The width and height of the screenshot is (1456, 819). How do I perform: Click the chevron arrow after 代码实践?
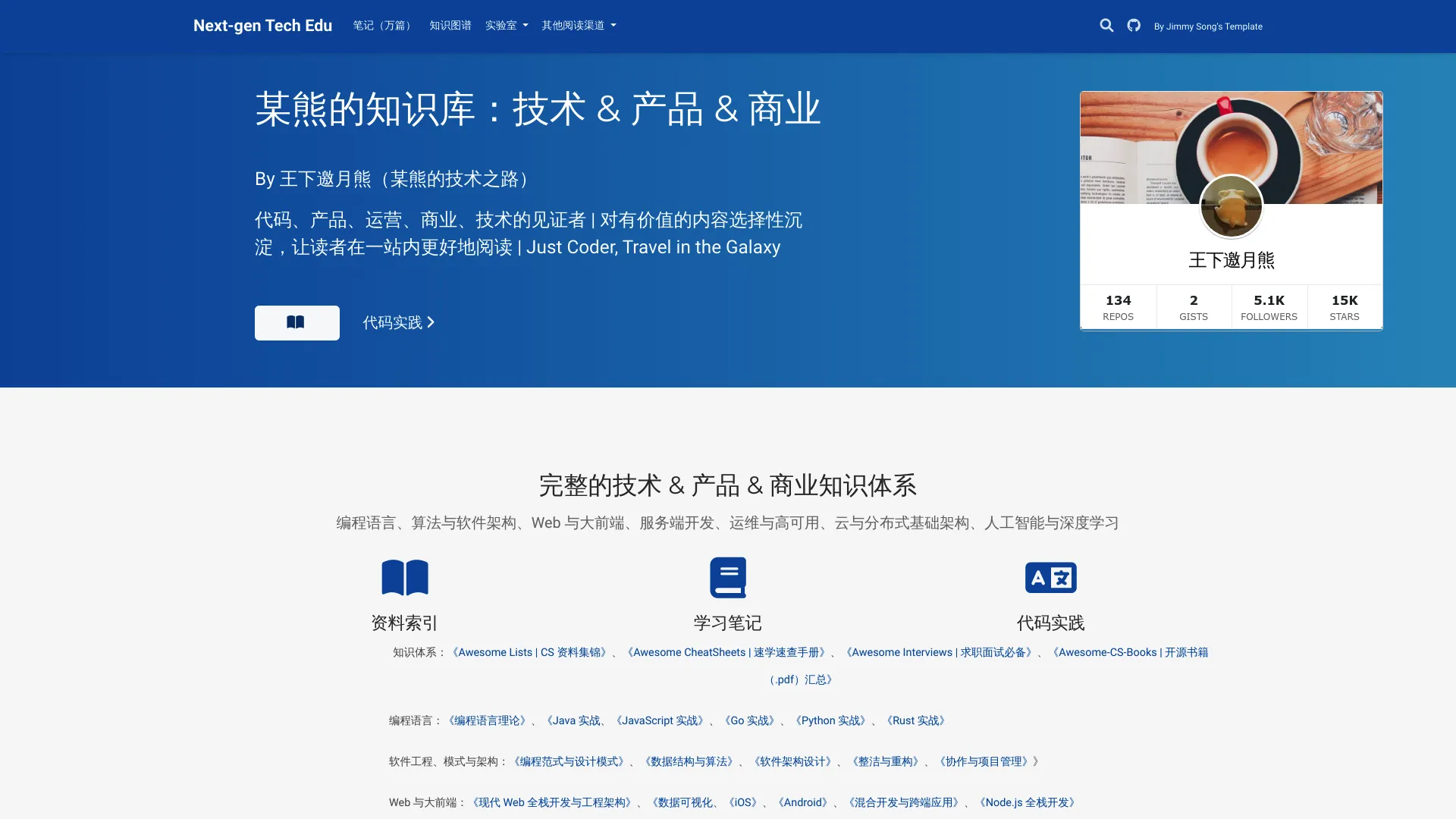click(431, 322)
